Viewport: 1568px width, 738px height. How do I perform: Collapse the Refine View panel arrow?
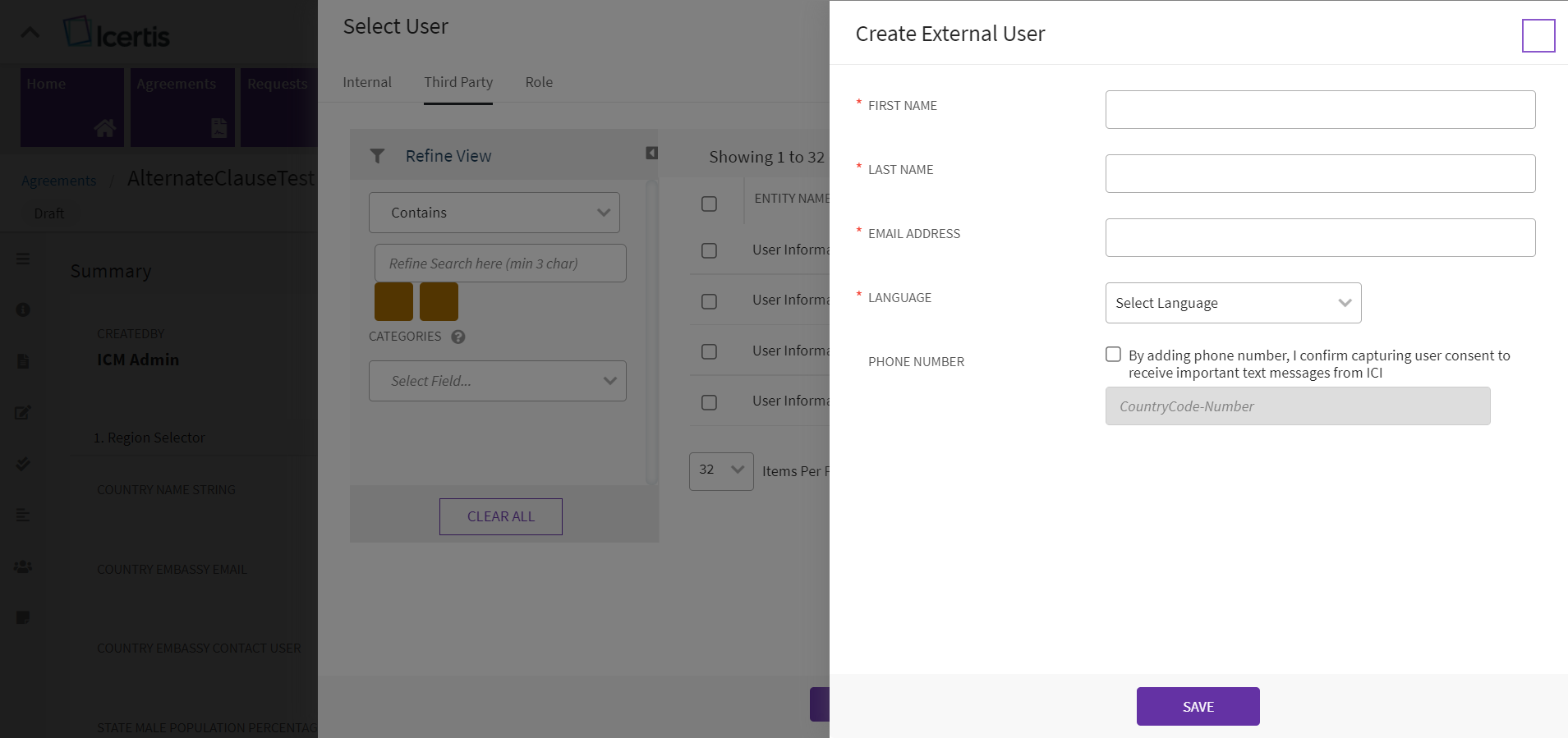pos(651,153)
